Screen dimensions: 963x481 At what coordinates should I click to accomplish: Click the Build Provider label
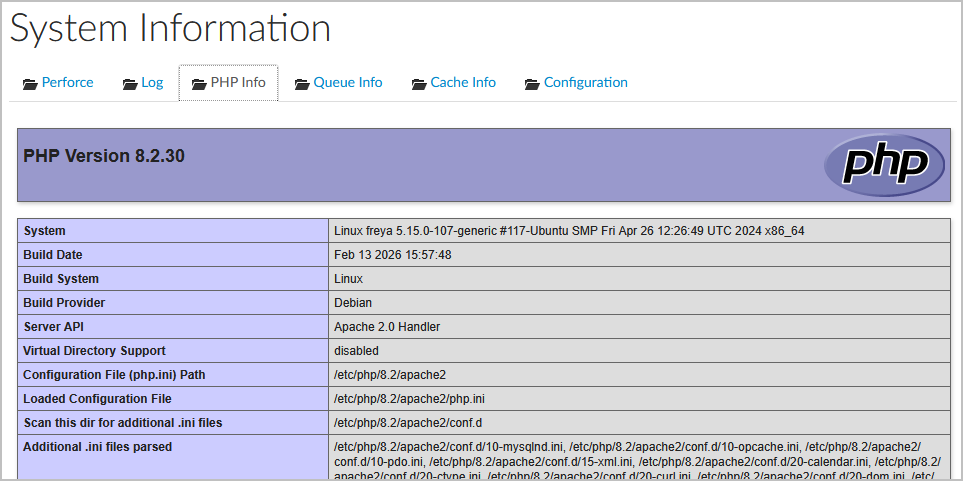64,303
